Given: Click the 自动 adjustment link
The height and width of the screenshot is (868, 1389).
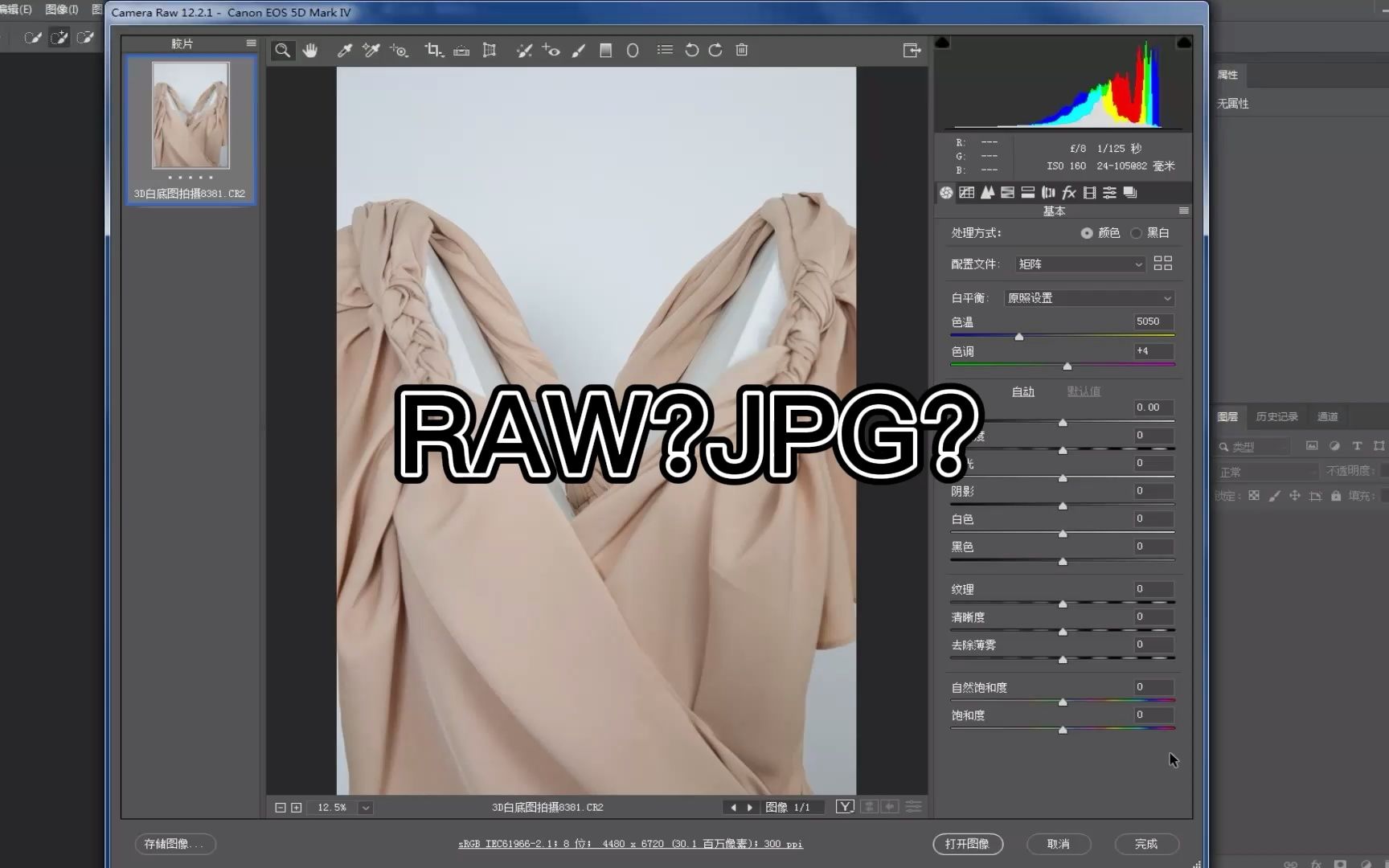Looking at the screenshot, I should pyautogui.click(x=1022, y=391).
